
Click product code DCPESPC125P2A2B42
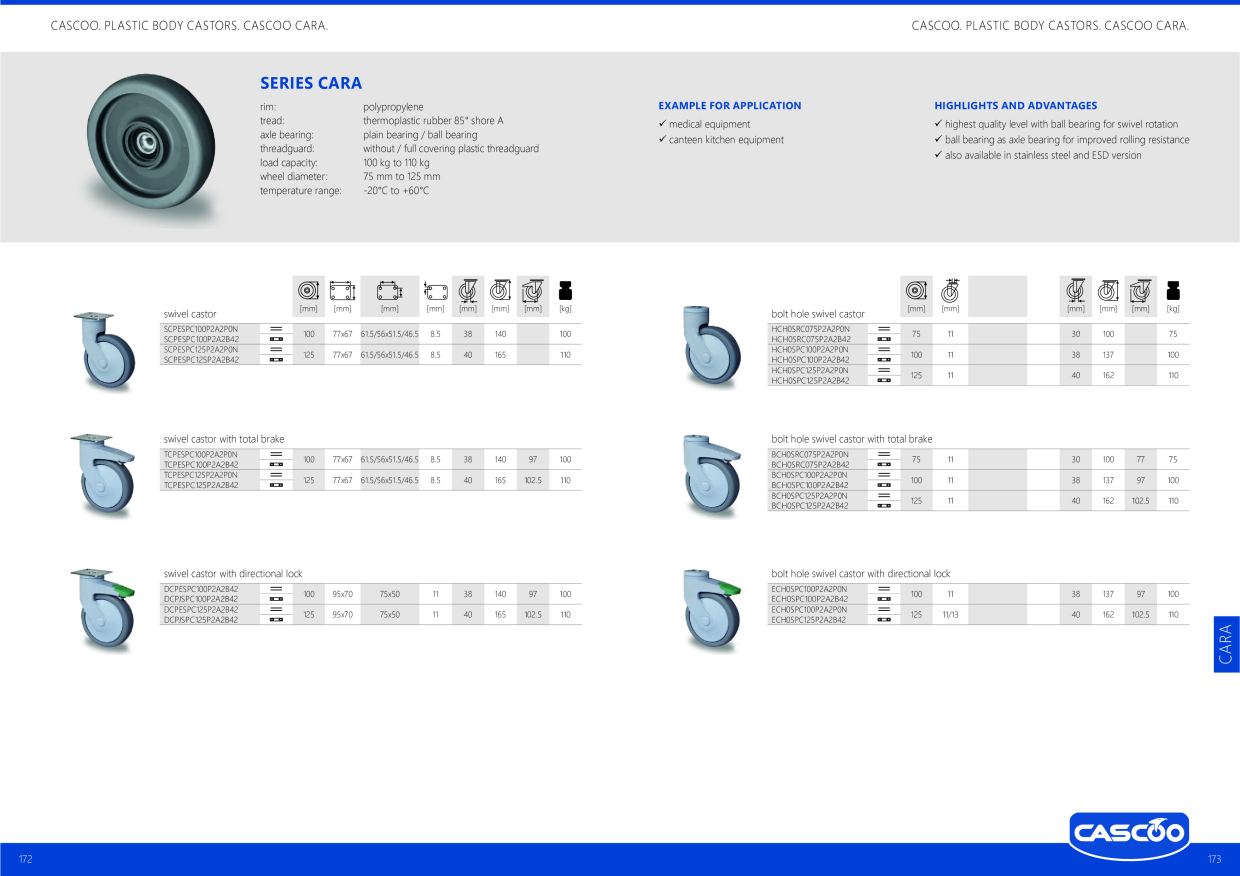click(201, 609)
